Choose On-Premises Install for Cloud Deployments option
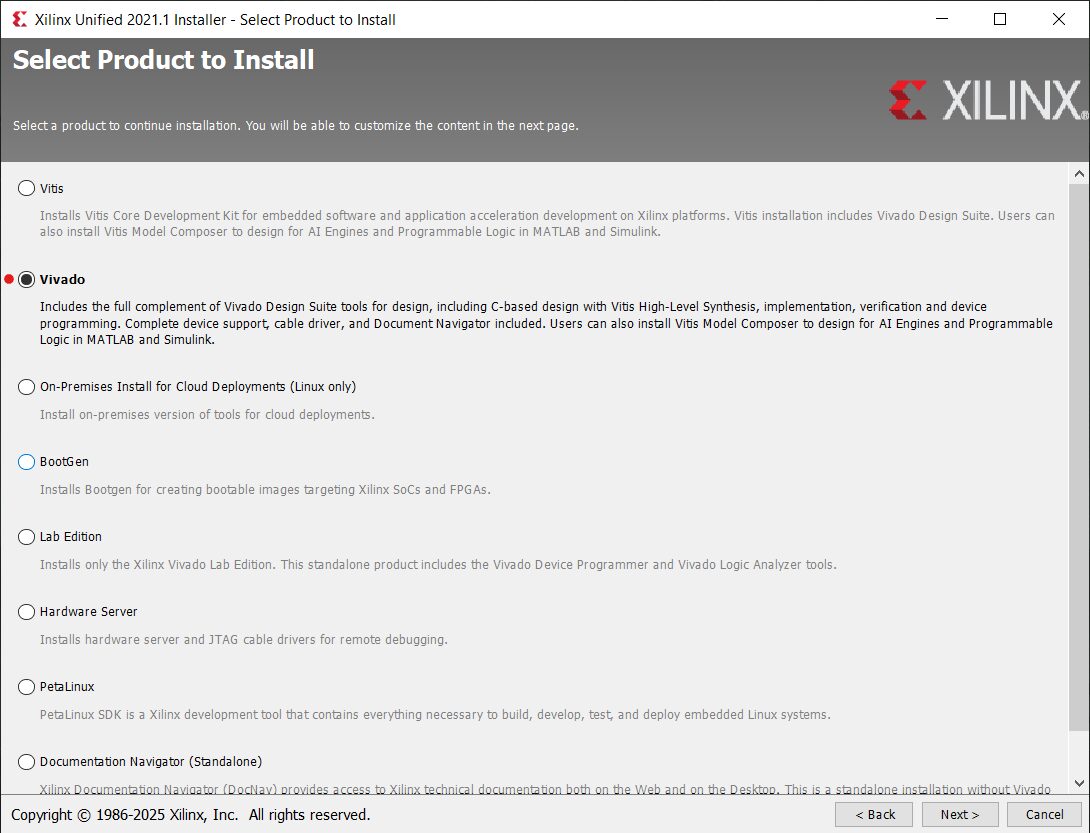Image resolution: width=1090 pixels, height=833 pixels. (x=26, y=387)
